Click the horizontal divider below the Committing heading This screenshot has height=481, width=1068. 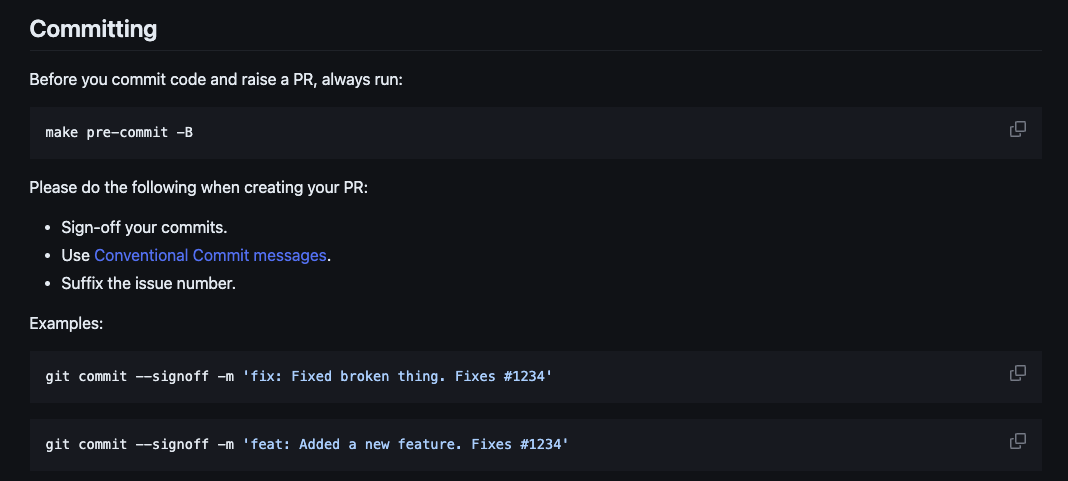click(x=535, y=50)
